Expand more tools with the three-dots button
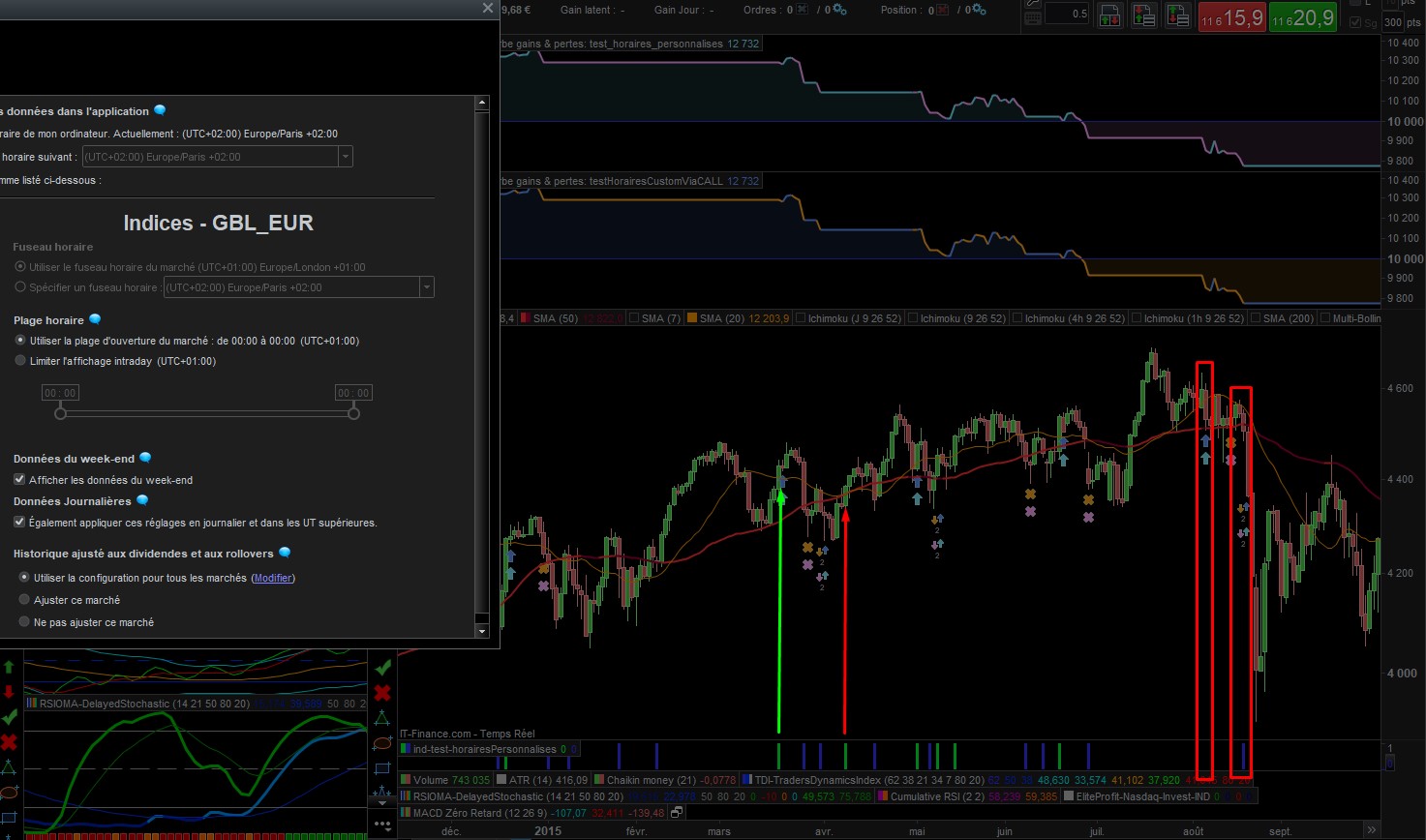Viewport: 1426px width, 840px height. click(x=382, y=825)
